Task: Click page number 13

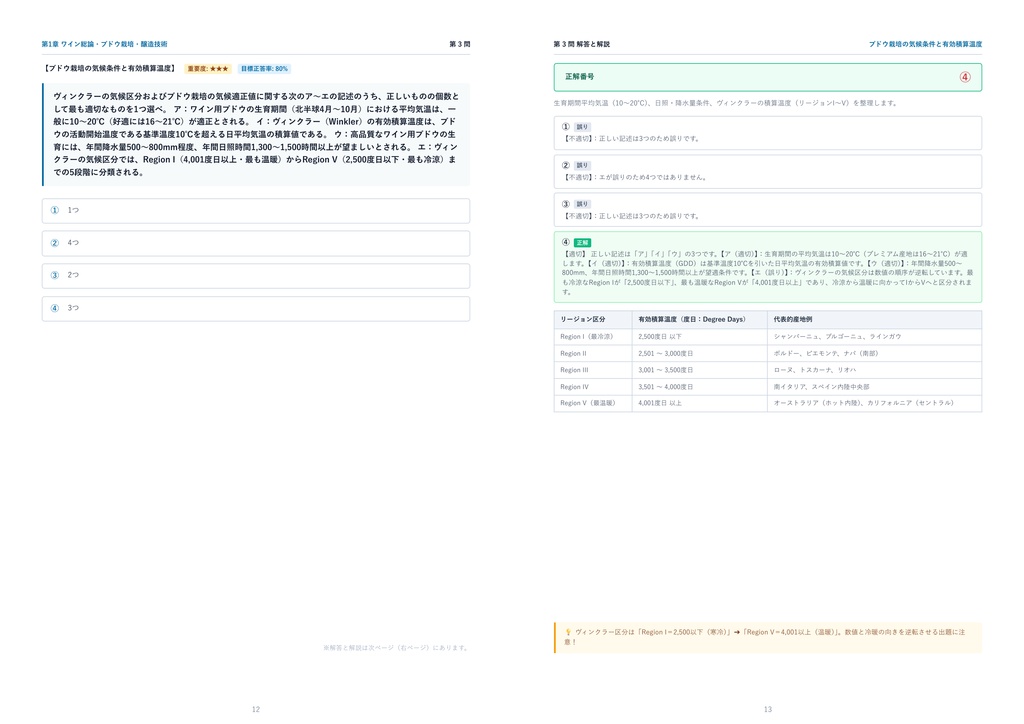Action: [x=768, y=709]
